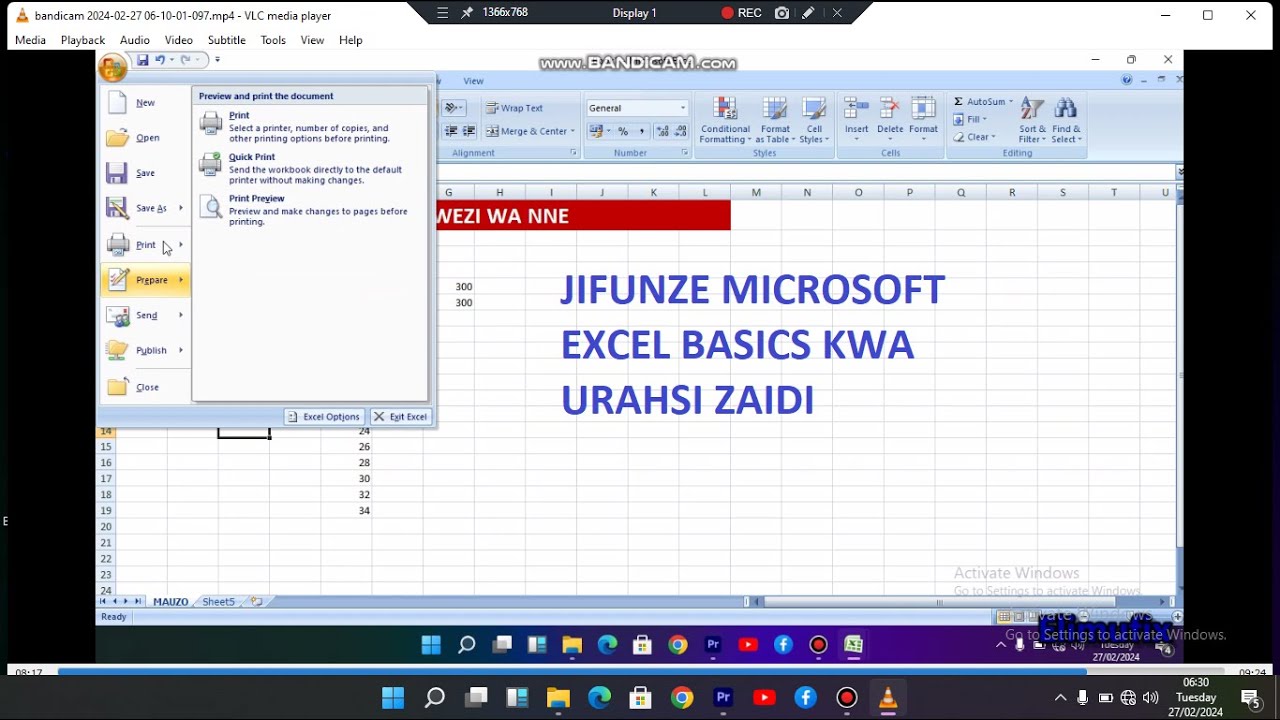Click Save icon in Quick Access Toolbar

pyautogui.click(x=143, y=60)
